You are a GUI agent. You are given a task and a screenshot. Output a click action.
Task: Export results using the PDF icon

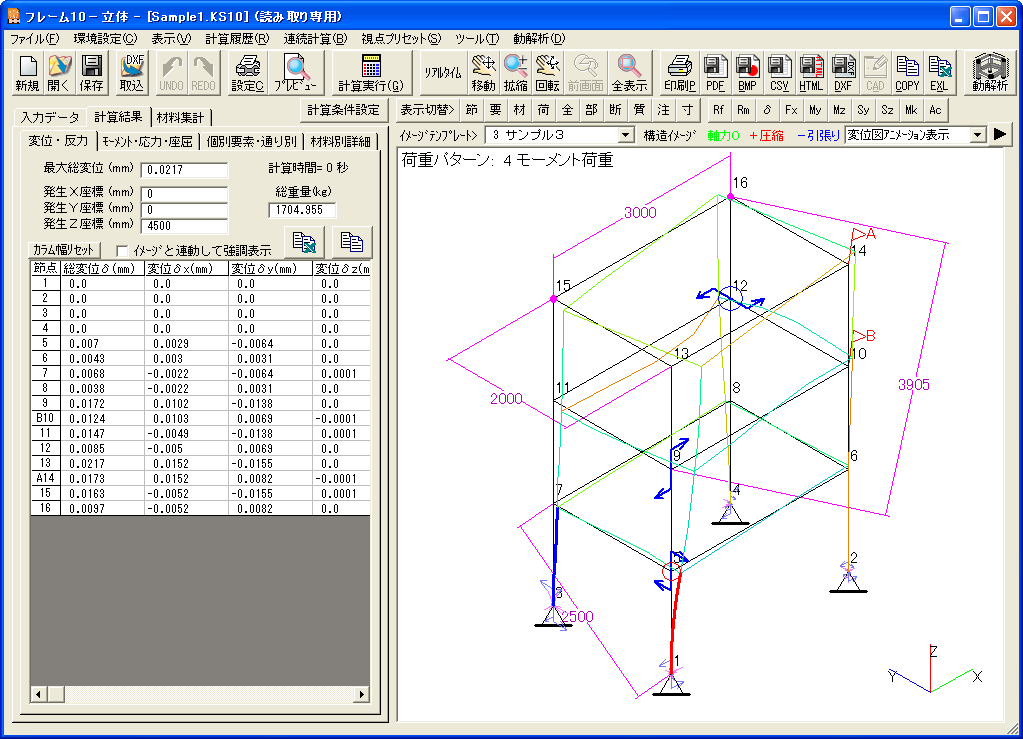pyautogui.click(x=715, y=71)
